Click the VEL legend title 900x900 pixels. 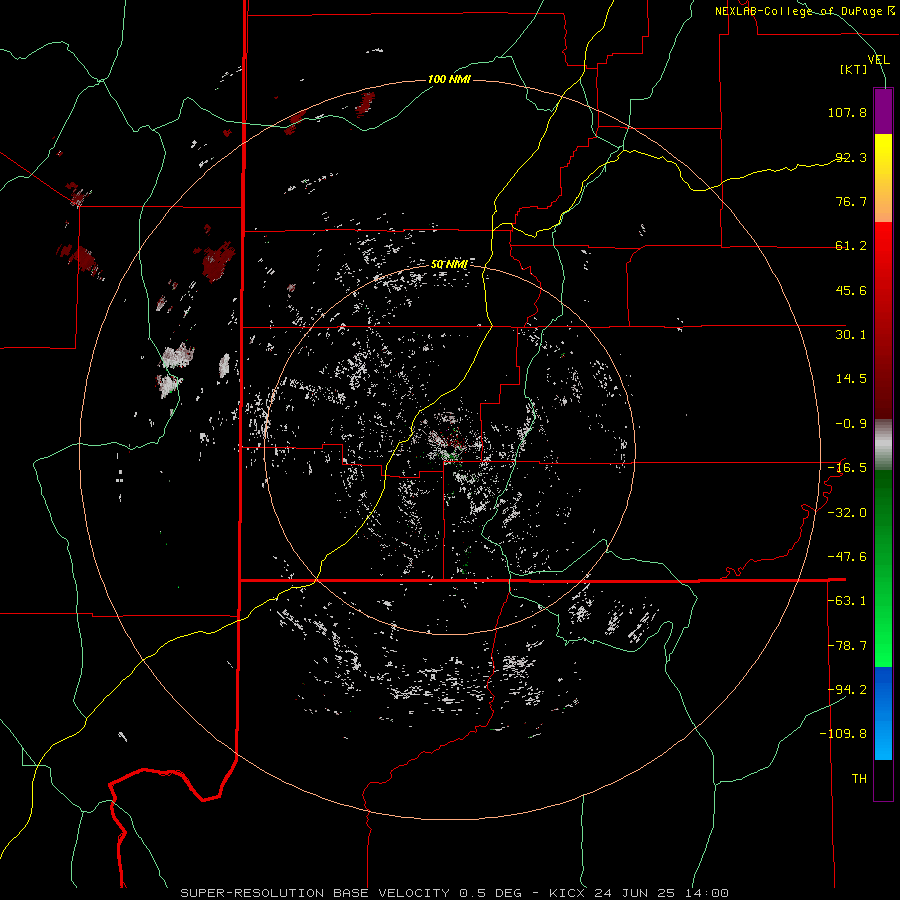[x=878, y=60]
